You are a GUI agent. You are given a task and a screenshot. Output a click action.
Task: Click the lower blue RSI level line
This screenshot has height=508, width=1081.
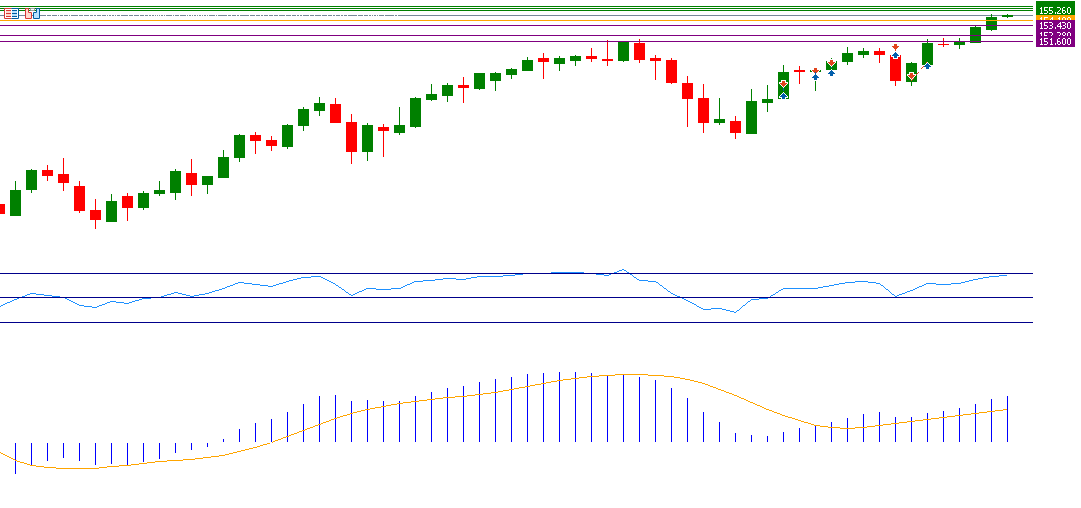(500, 322)
